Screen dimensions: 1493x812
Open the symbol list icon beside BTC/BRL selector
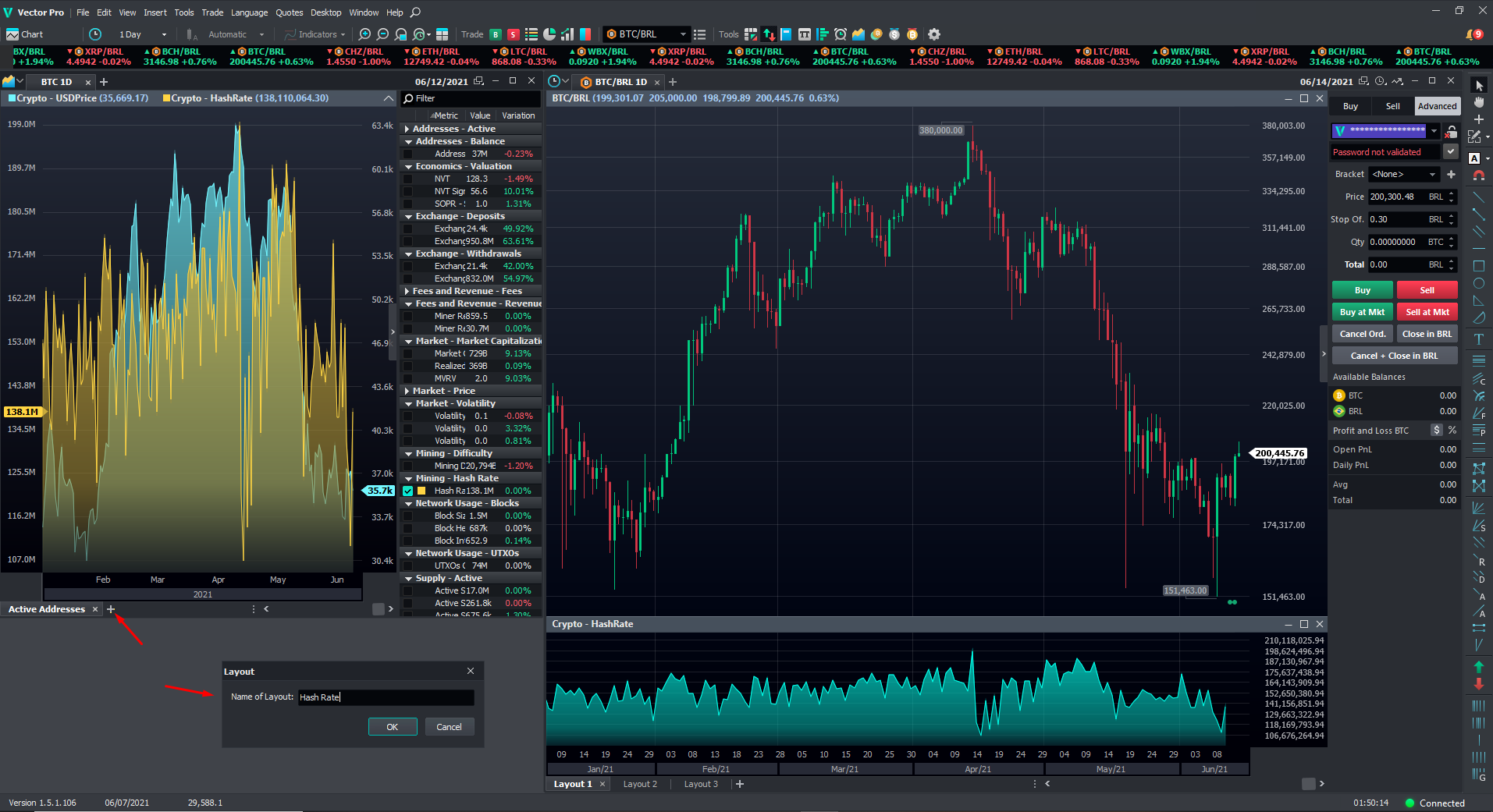(x=699, y=34)
